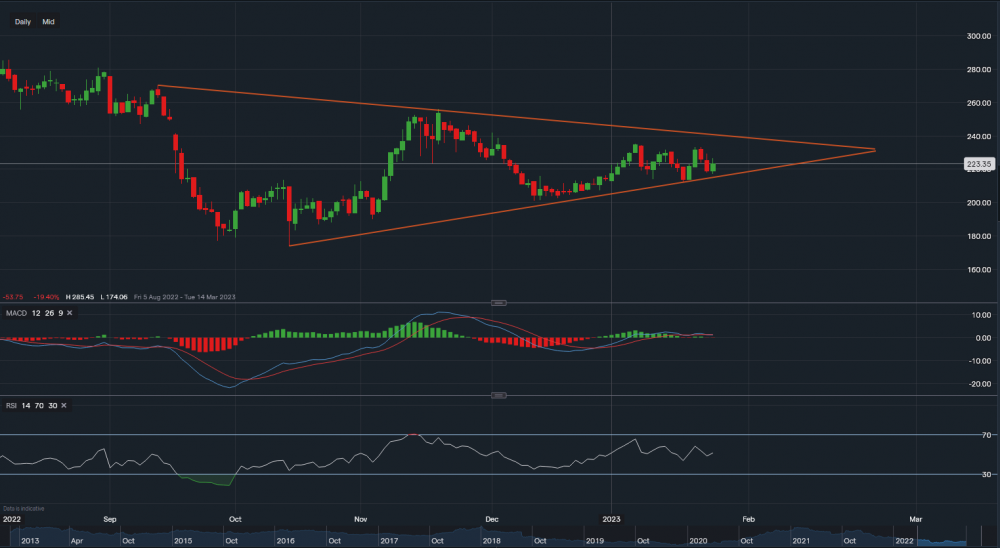
Task: Edit the RSI oversold level 30
Action: [52, 405]
